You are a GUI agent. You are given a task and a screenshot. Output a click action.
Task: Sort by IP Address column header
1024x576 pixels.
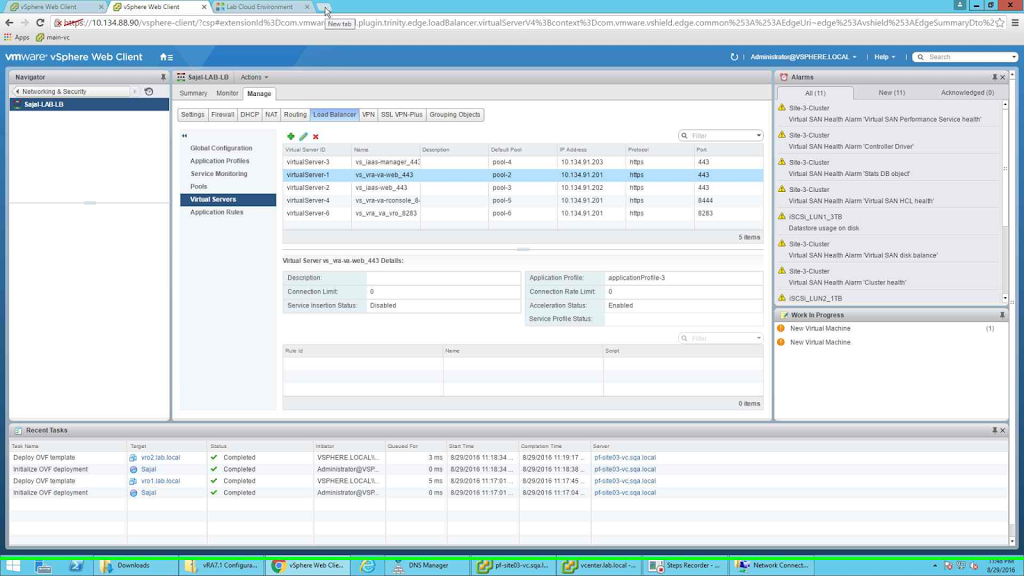(591, 150)
